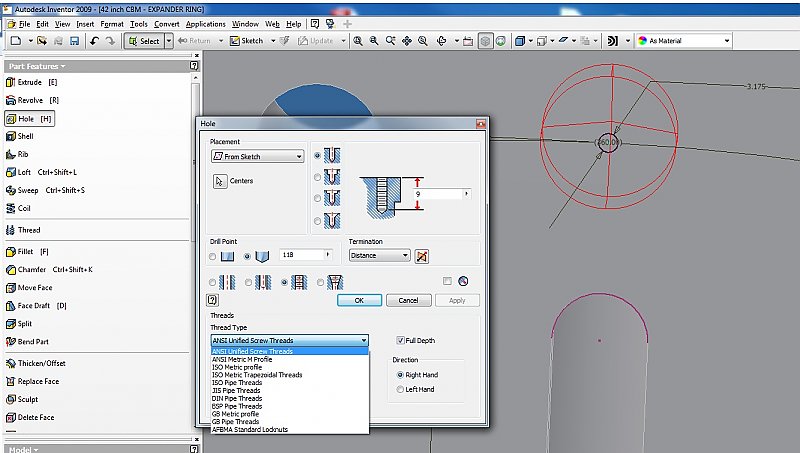Open the Applications menu

point(205,24)
